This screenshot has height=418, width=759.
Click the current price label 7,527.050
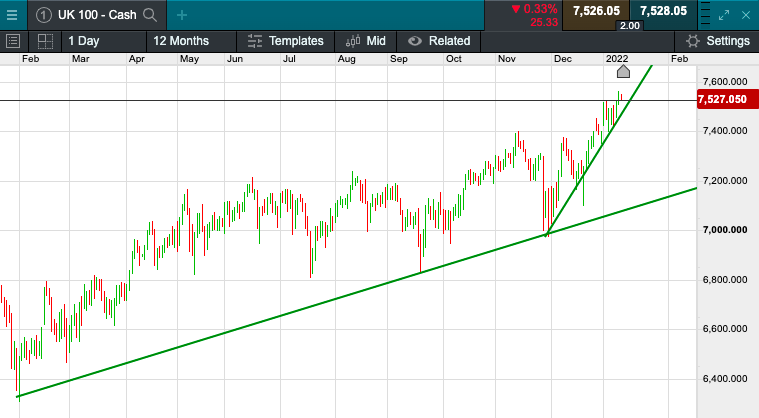pyautogui.click(x=726, y=100)
